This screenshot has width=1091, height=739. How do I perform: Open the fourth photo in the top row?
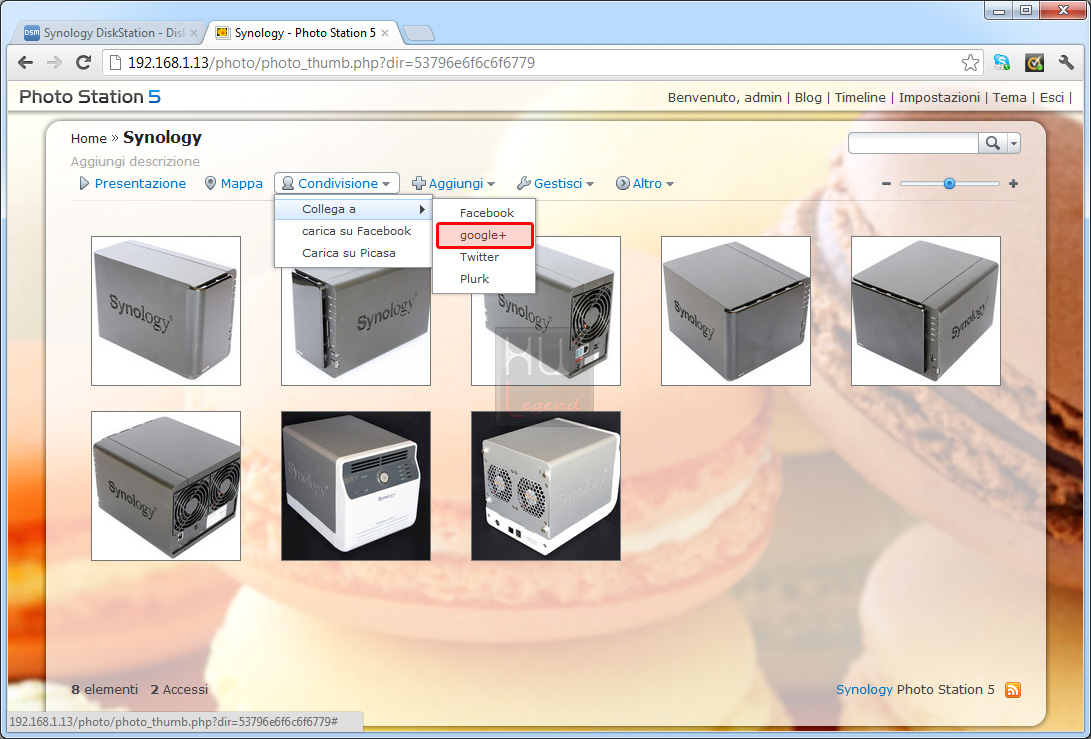[735, 310]
